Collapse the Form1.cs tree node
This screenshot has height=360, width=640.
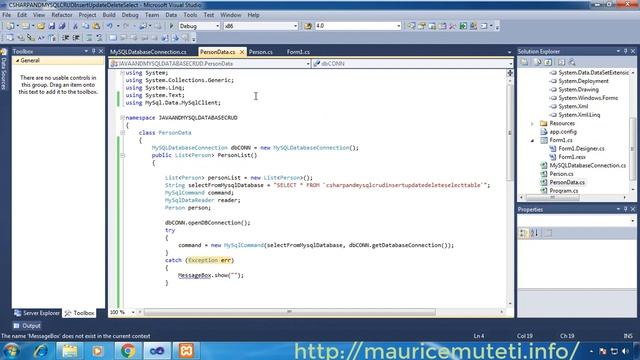click(532, 140)
